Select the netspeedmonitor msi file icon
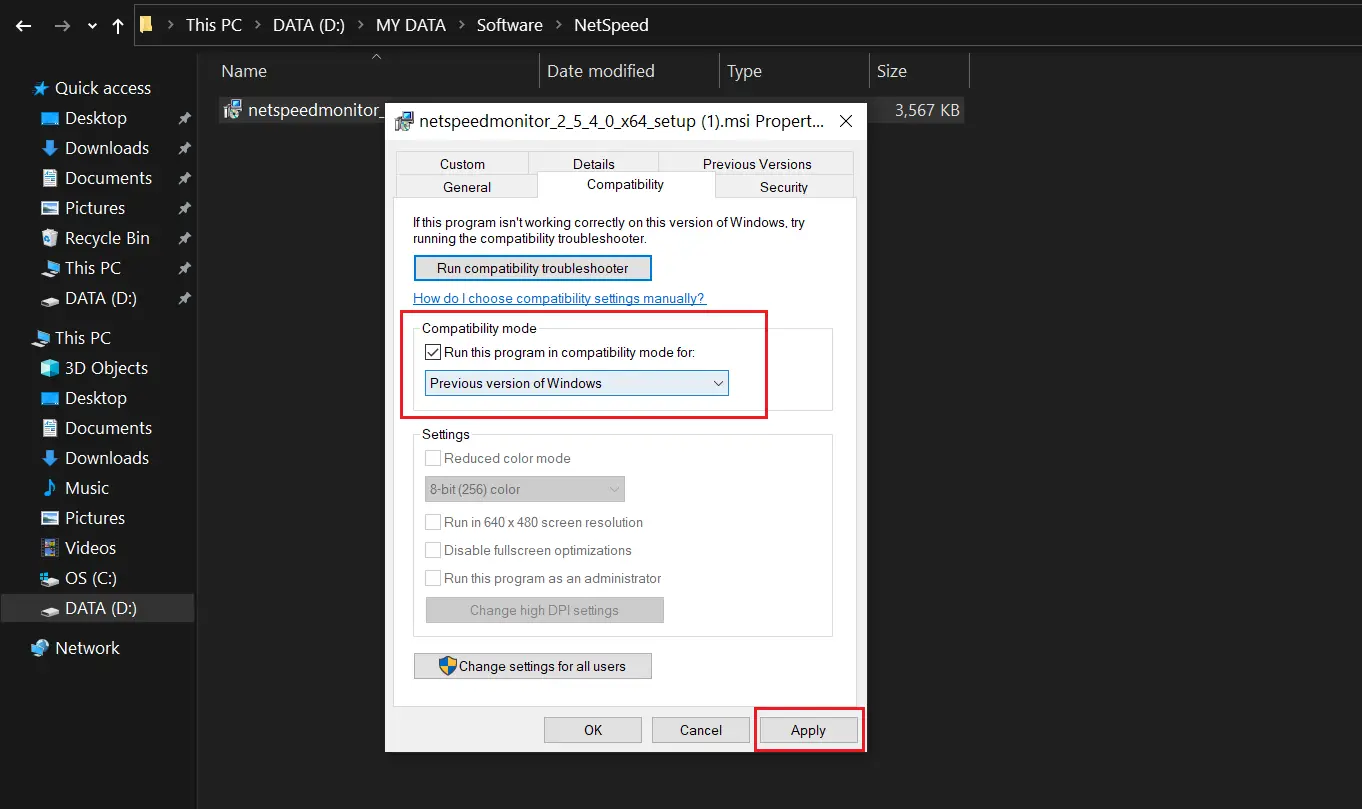This screenshot has width=1362, height=809. 232,110
